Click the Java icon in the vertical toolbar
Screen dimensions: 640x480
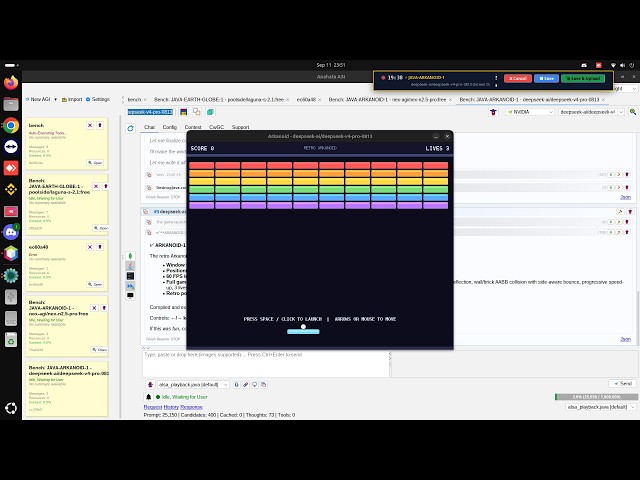click(131, 266)
